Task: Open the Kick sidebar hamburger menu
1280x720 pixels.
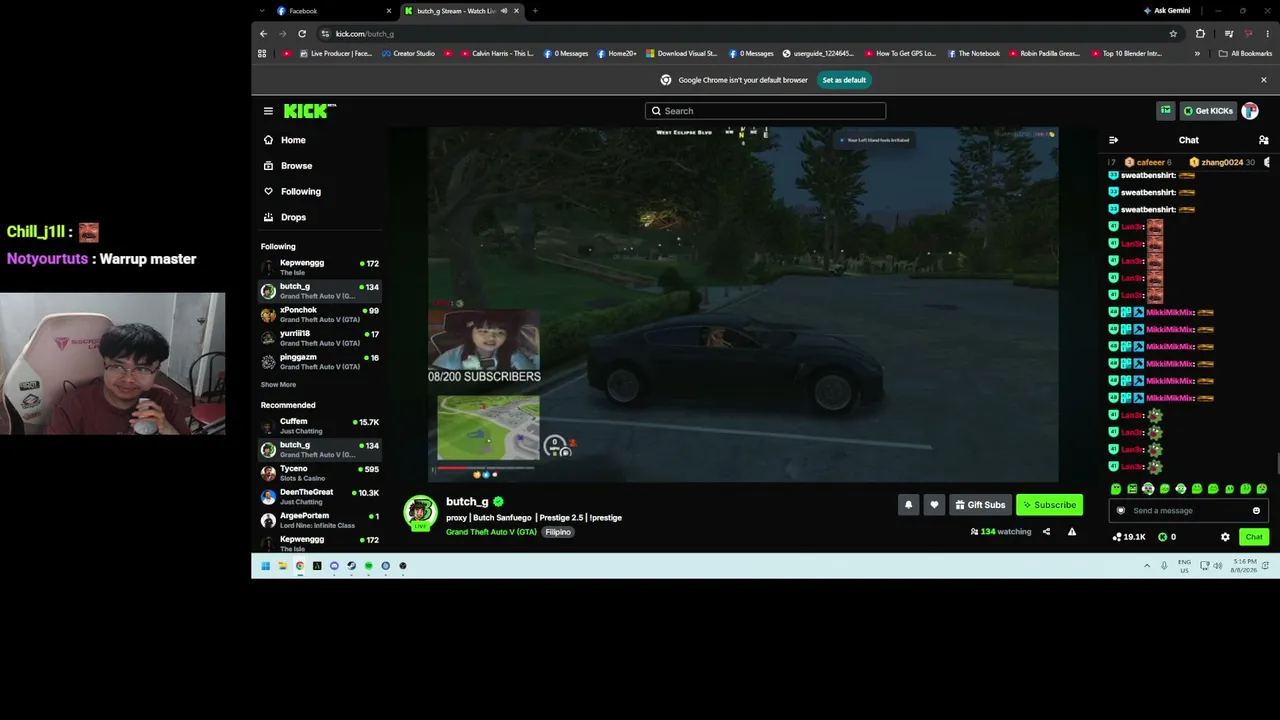Action: coord(268,111)
